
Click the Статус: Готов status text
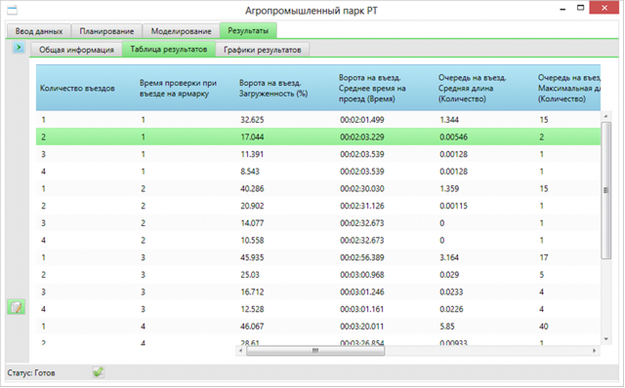(31, 373)
